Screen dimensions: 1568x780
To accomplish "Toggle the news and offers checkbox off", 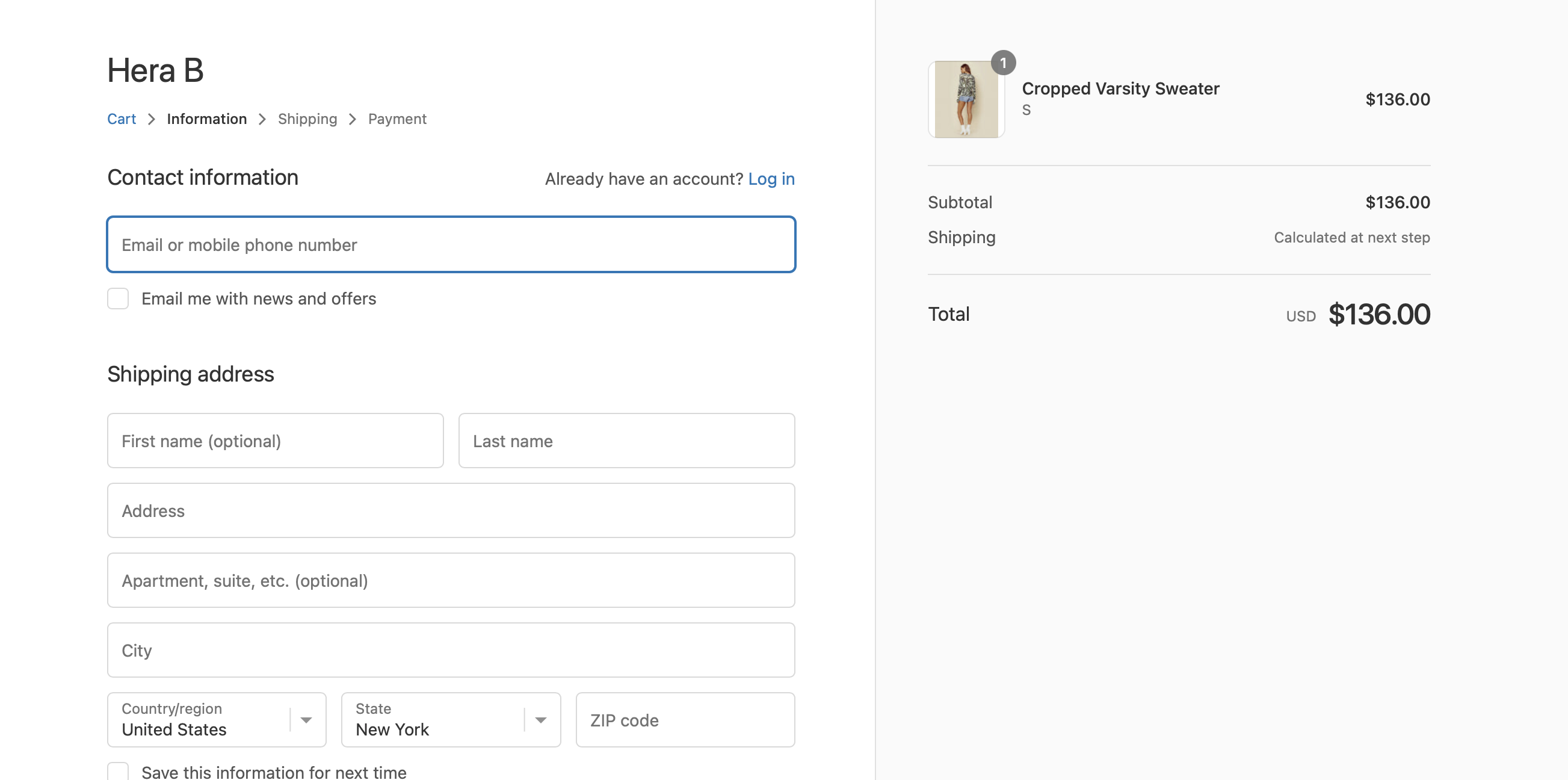I will click(x=117, y=299).
